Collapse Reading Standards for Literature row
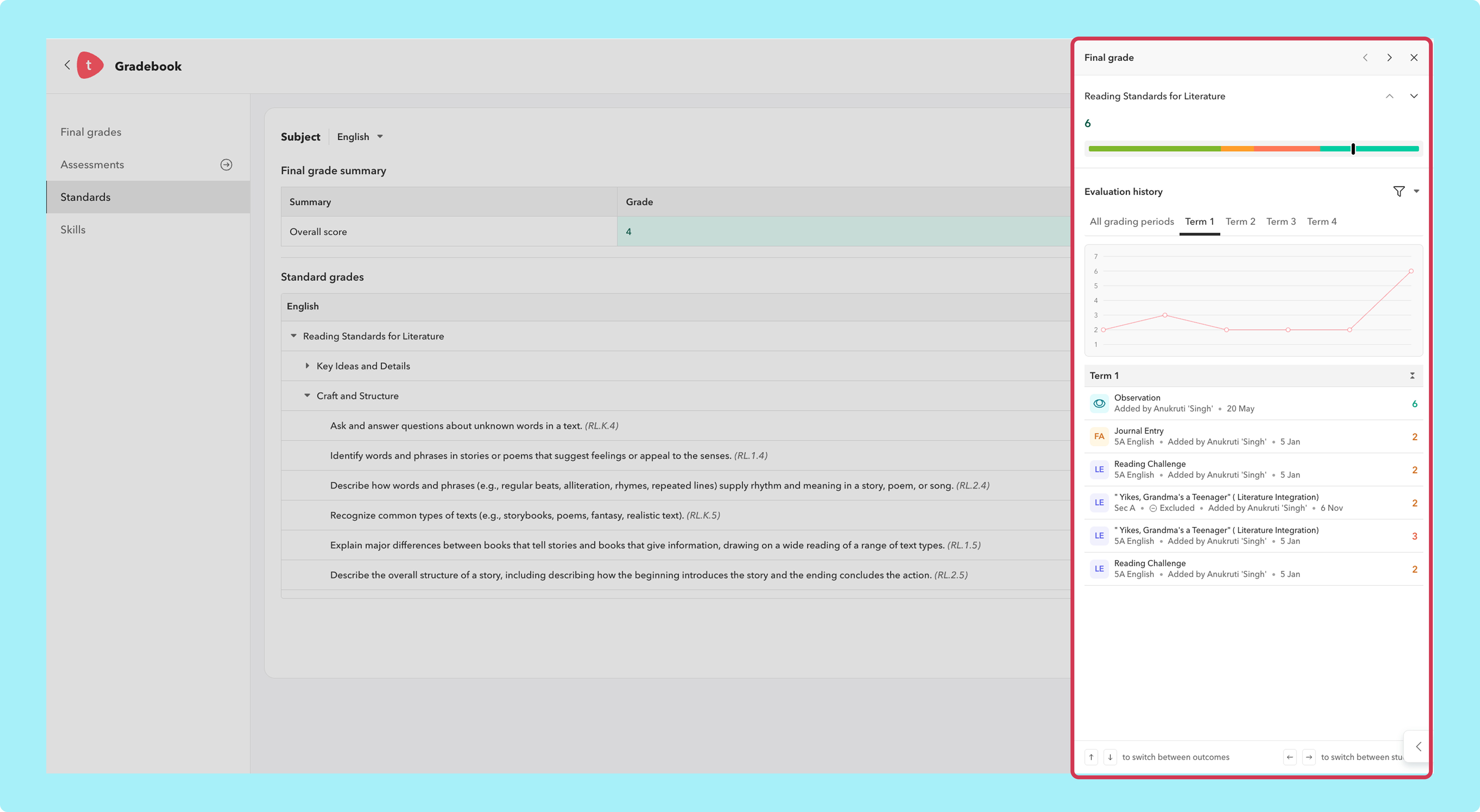The width and height of the screenshot is (1480, 812). coord(294,336)
